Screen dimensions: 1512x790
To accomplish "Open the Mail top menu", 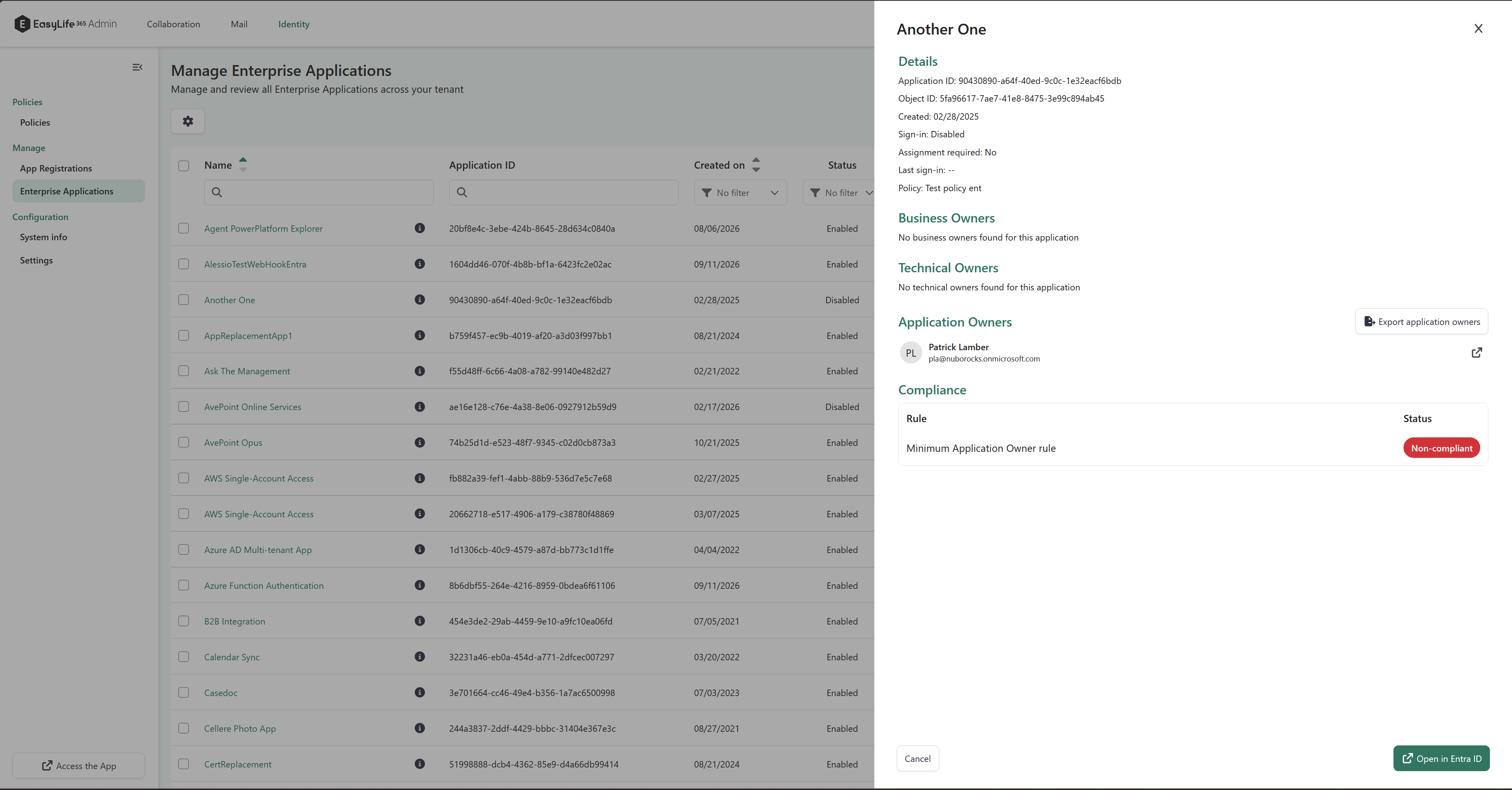I will (x=239, y=24).
